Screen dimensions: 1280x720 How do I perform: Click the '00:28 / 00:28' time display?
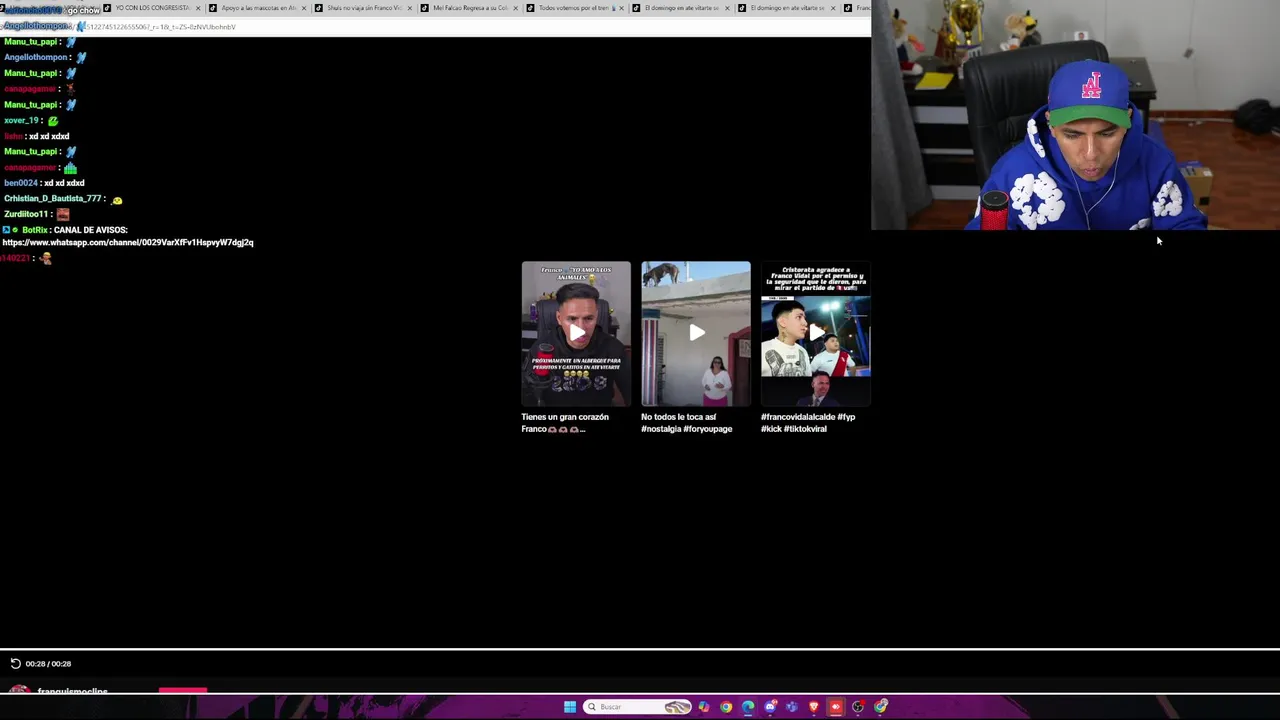coord(48,664)
